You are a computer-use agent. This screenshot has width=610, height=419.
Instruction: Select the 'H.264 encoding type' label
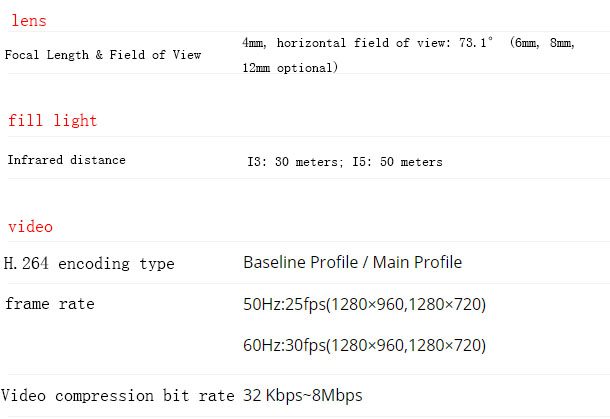coord(89,264)
